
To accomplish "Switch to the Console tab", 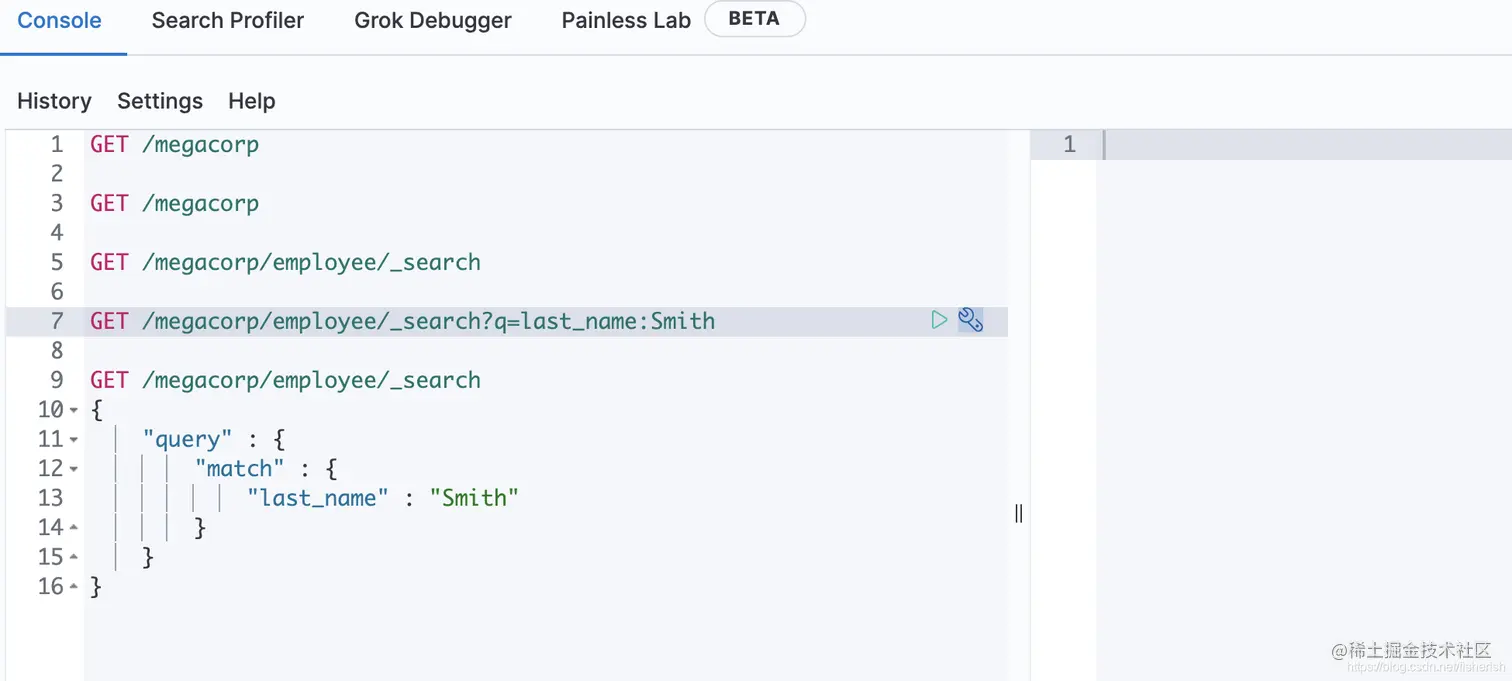I will click(60, 20).
